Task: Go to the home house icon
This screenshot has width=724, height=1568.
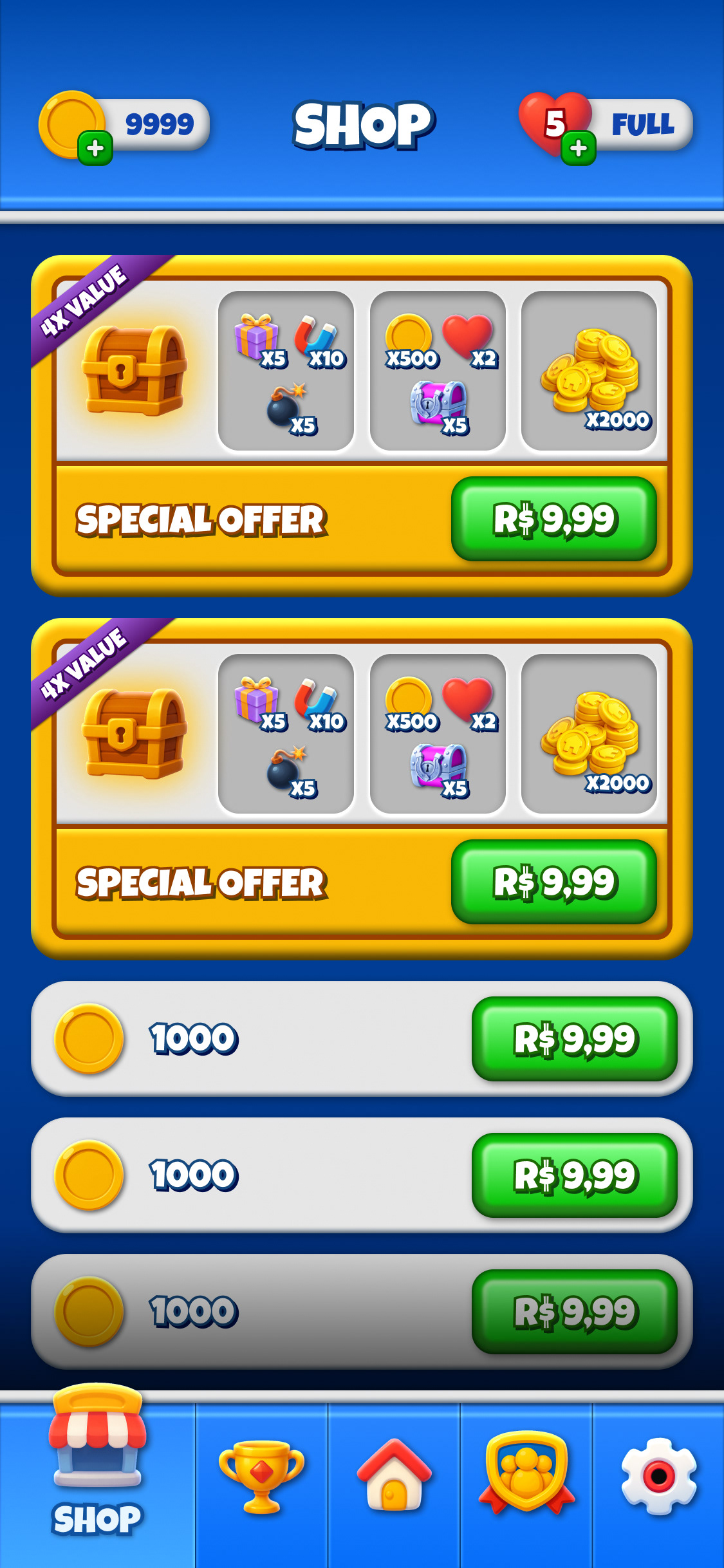Action: (394, 1475)
